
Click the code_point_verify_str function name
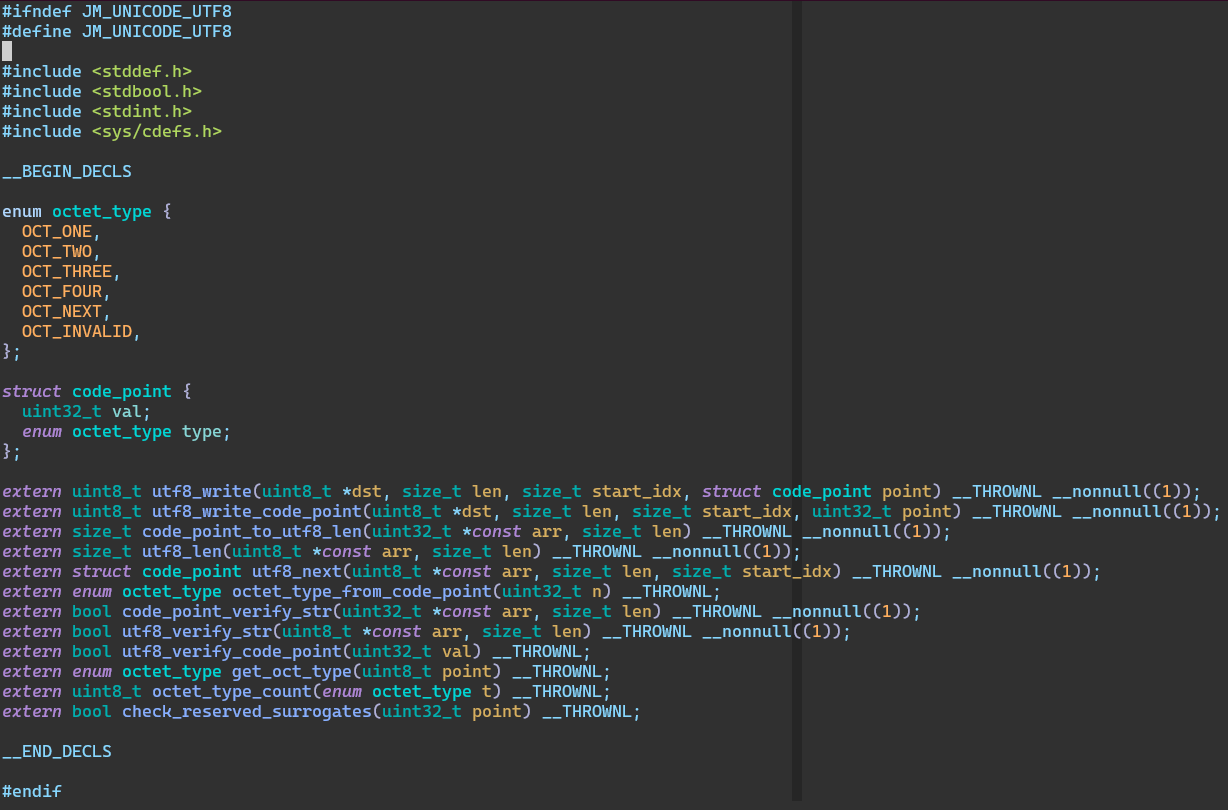[227, 611]
